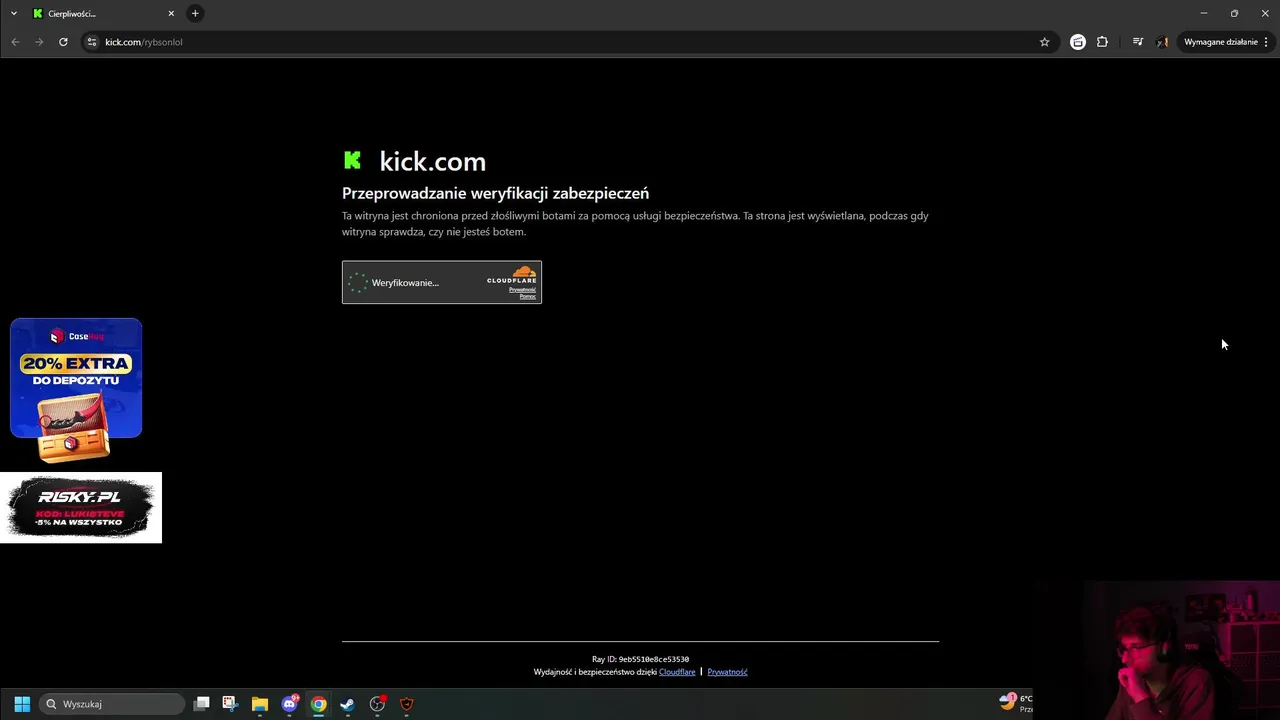Open the Windows Start menu
Viewport: 1280px width, 720px height.
tap(22, 704)
